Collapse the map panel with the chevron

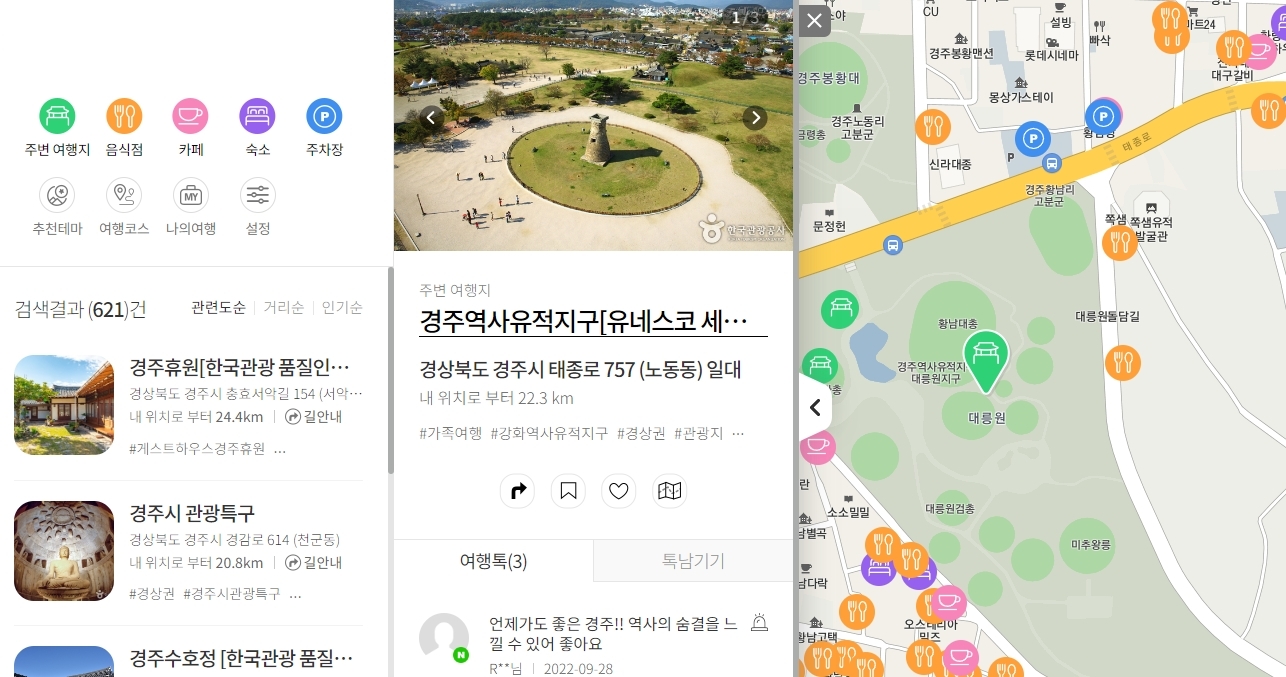pyautogui.click(x=815, y=407)
